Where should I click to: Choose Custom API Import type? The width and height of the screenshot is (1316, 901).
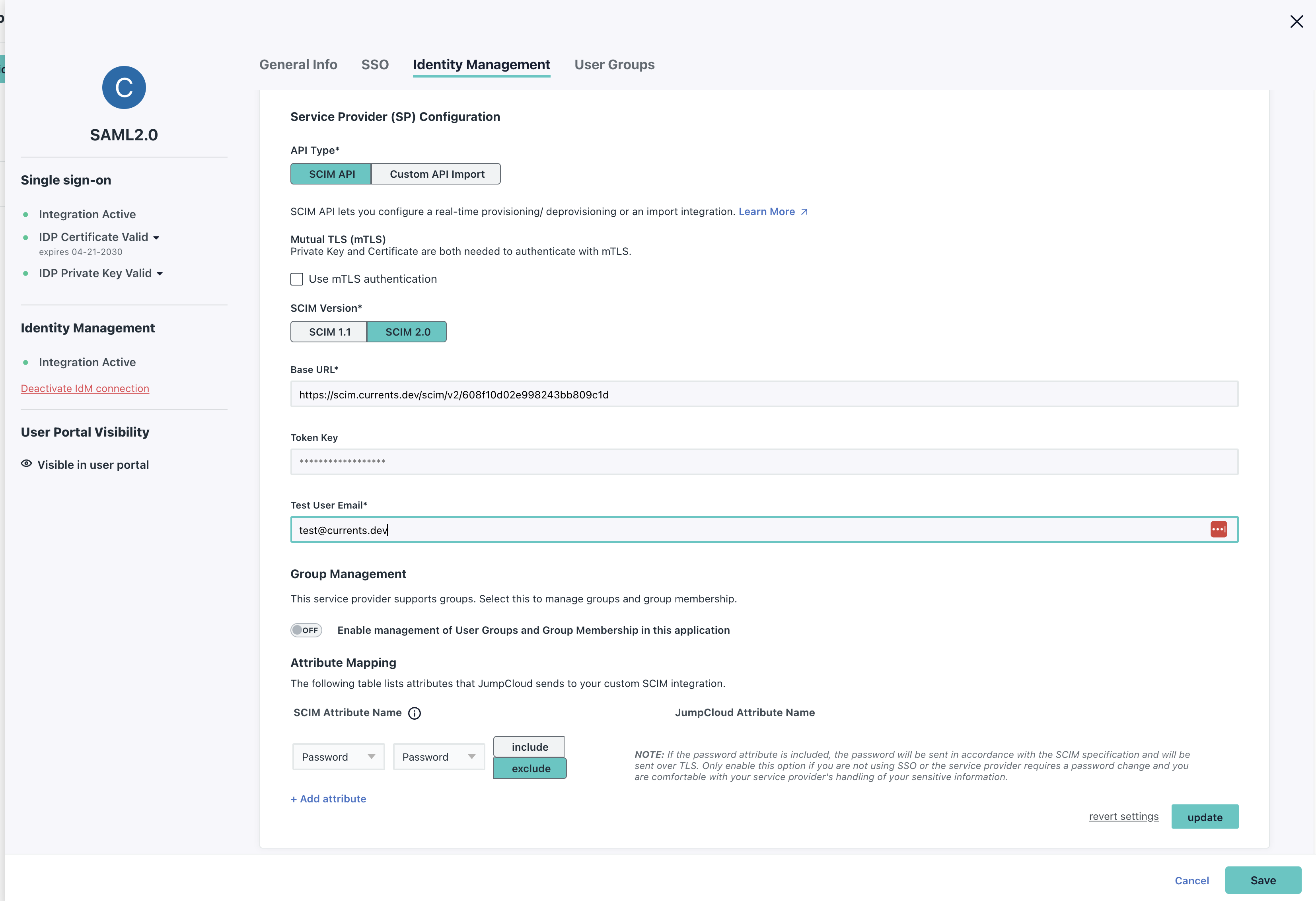pos(436,174)
